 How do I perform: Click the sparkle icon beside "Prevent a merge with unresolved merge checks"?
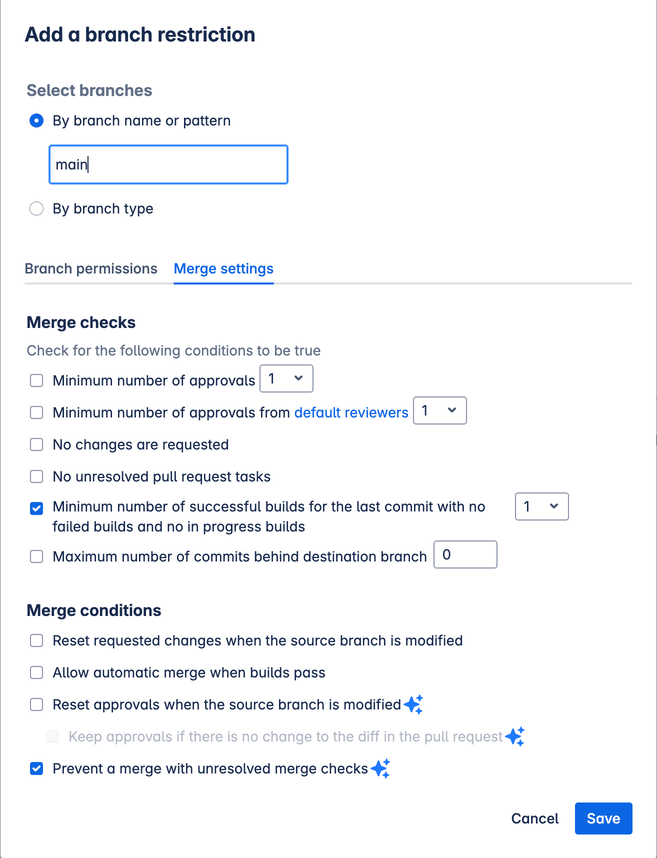378,768
